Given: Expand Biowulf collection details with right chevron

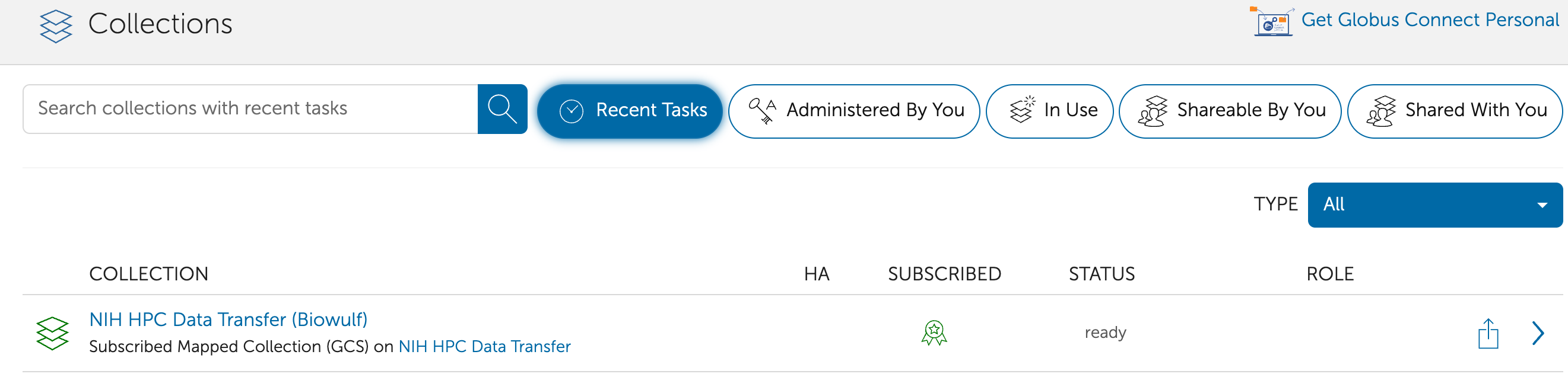Looking at the screenshot, I should (x=1538, y=333).
